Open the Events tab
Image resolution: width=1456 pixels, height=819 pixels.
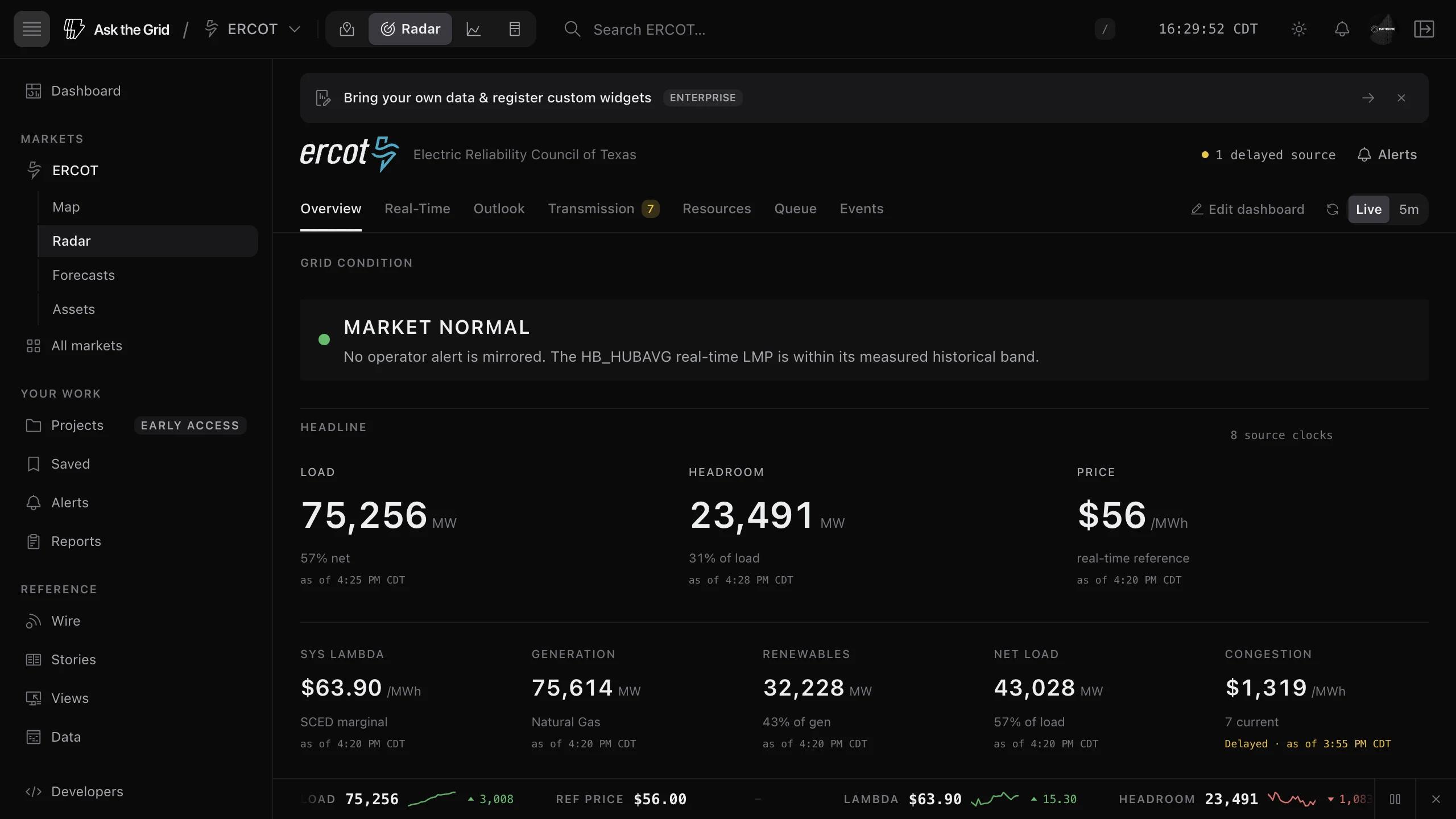coord(862,209)
